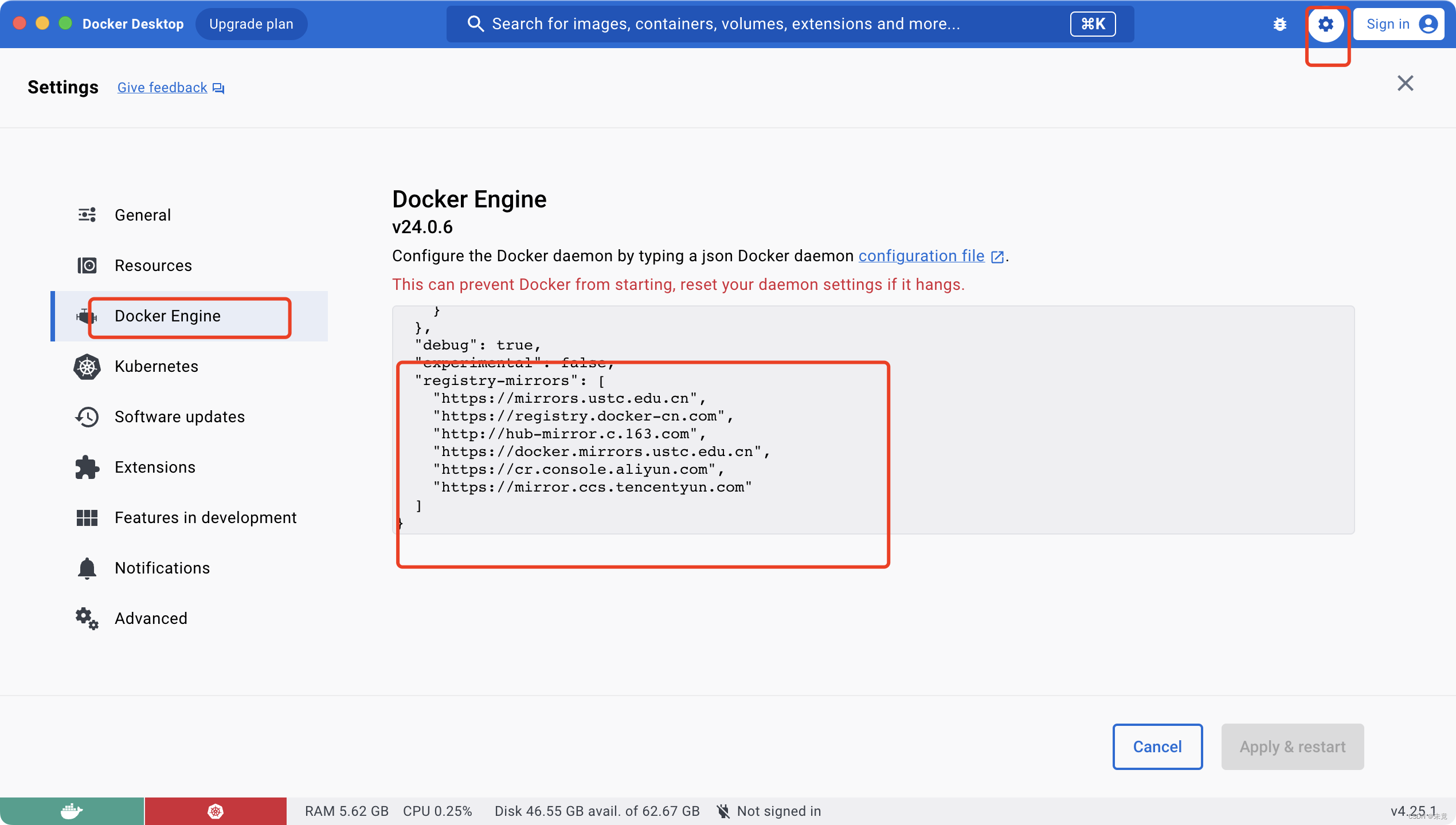
Task: Click the Disk 46.55 GB avail. status entry
Action: tap(597, 811)
